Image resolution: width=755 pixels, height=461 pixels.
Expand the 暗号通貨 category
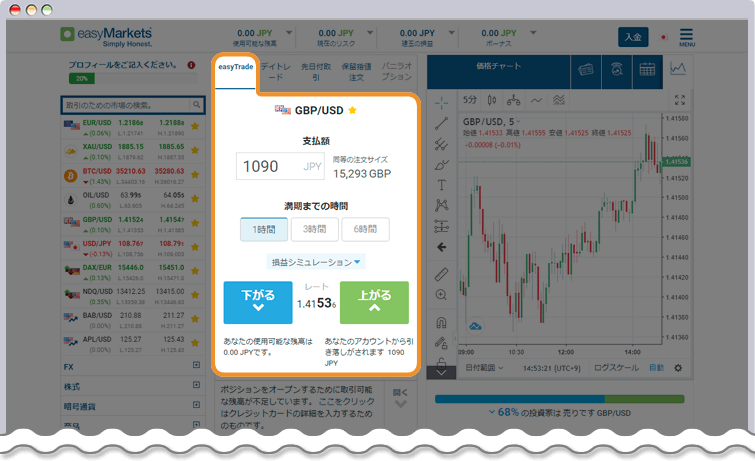[x=196, y=405]
